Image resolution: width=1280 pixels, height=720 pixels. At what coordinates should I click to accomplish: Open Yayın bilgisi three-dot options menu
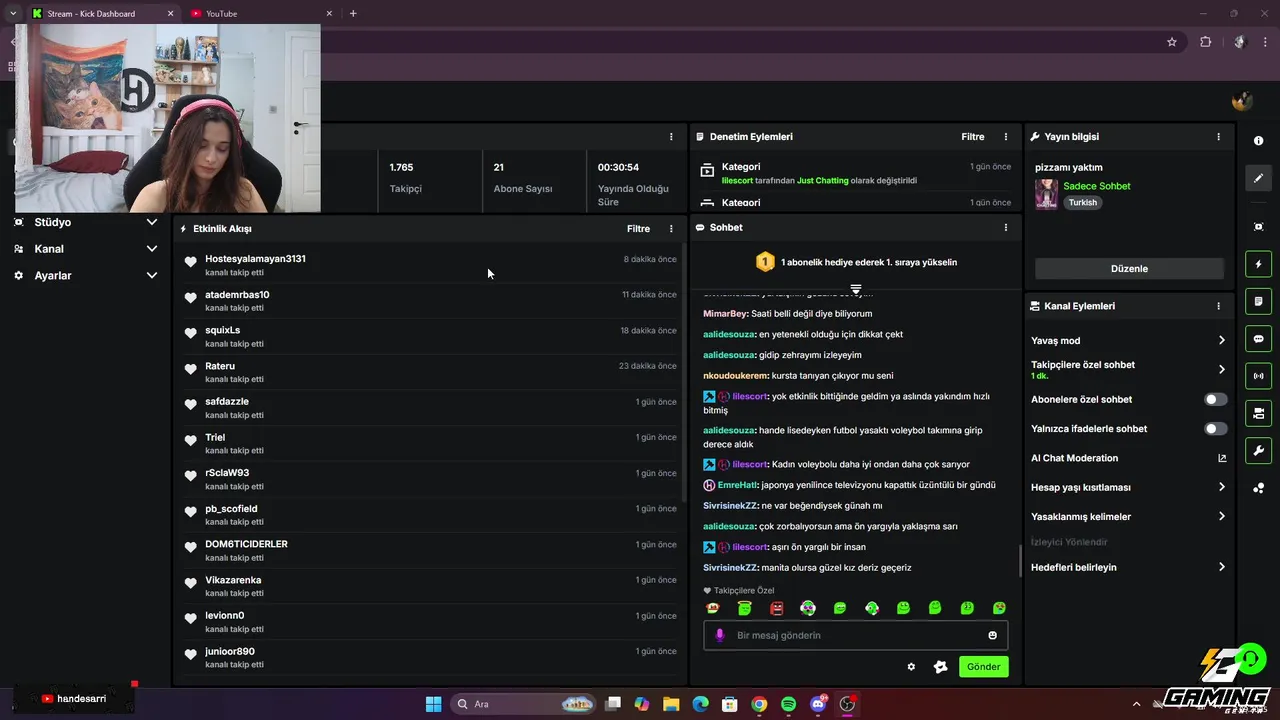pyautogui.click(x=1218, y=137)
